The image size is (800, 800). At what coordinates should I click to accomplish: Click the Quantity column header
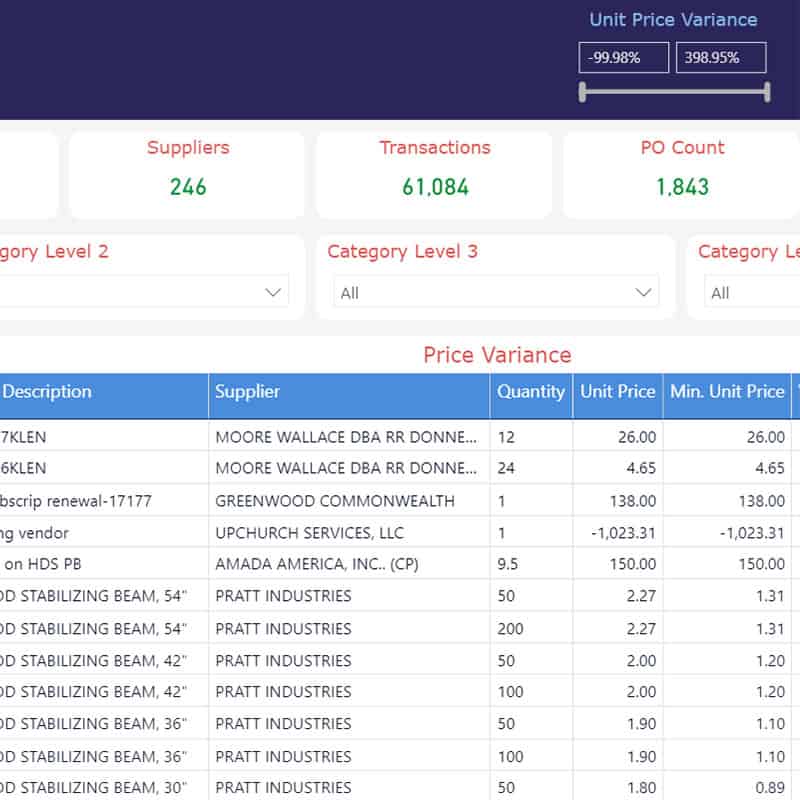coord(530,392)
